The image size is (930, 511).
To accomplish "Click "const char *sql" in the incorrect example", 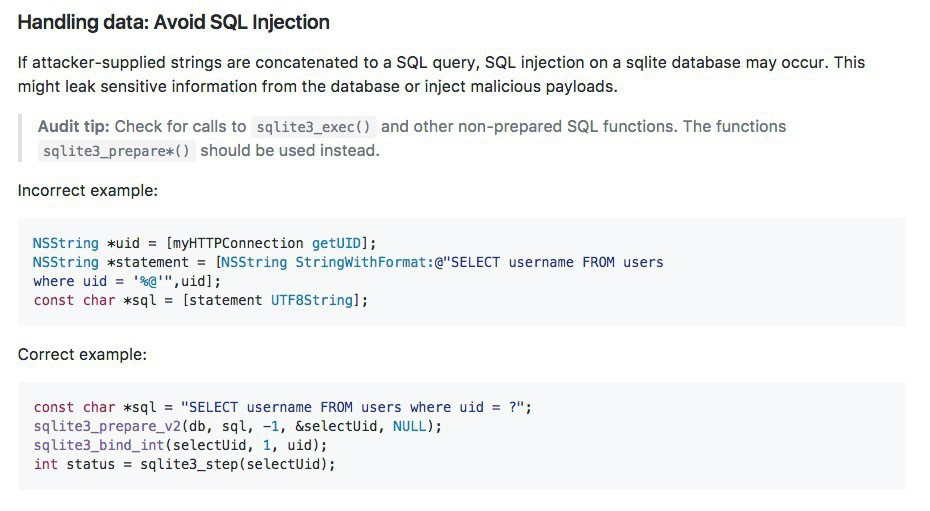I will (x=95, y=300).
